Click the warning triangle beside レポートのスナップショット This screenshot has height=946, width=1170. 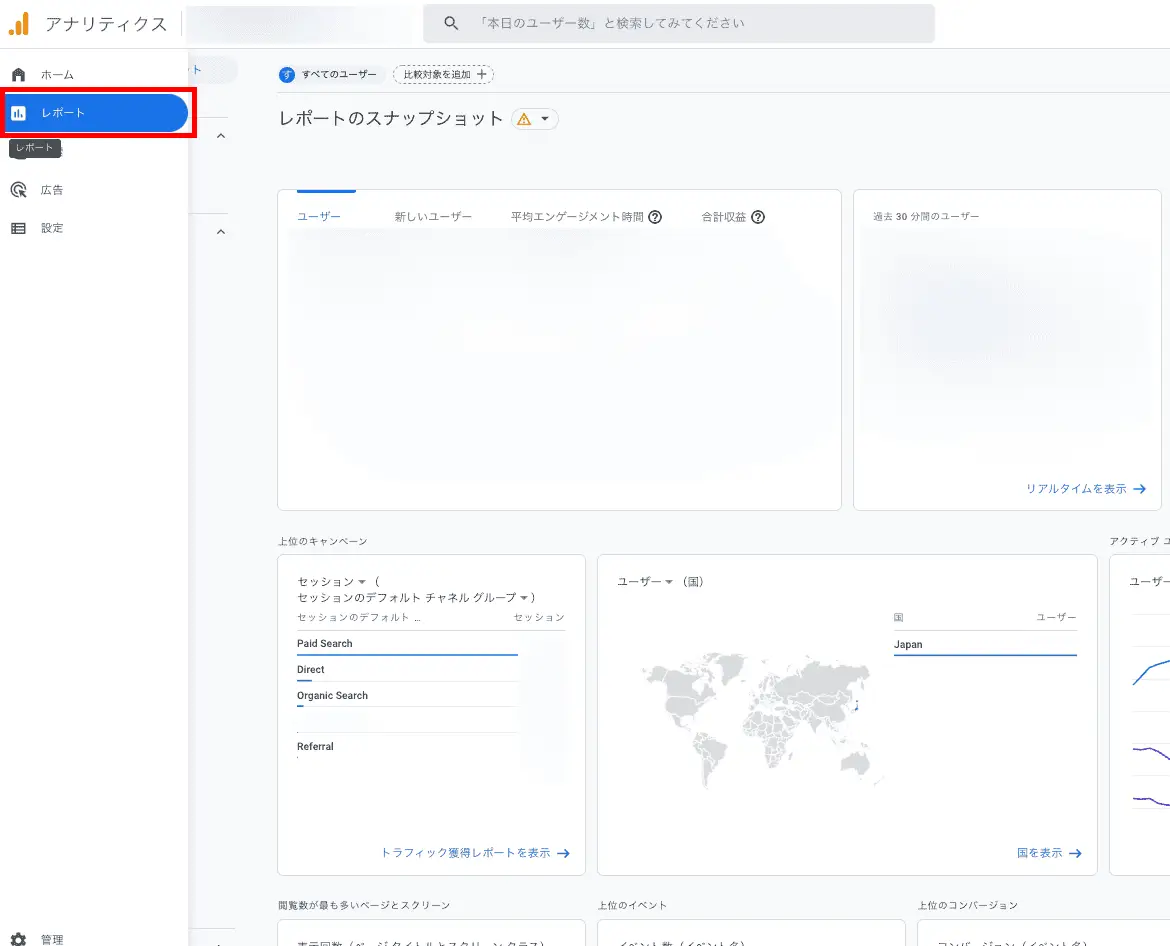[x=526, y=118]
